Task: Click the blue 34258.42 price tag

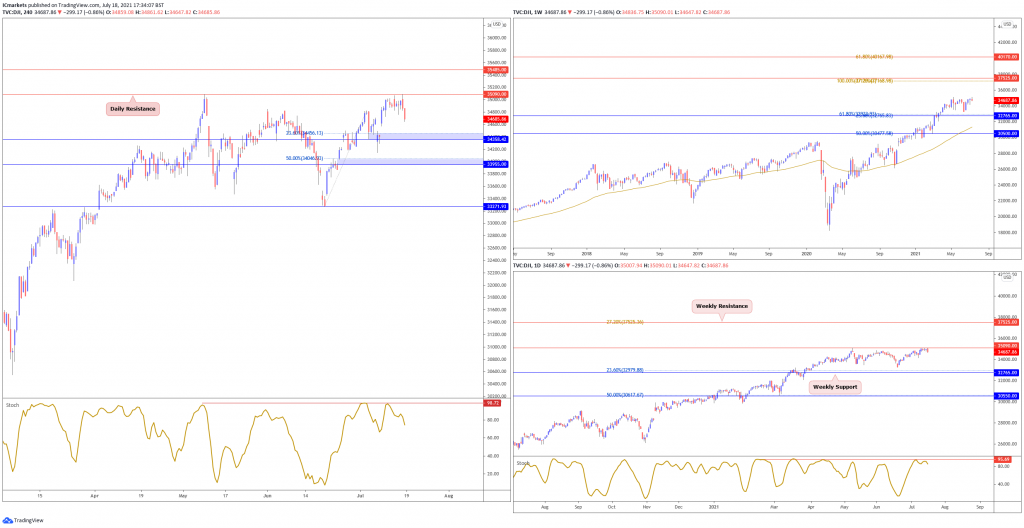Action: tap(492, 139)
